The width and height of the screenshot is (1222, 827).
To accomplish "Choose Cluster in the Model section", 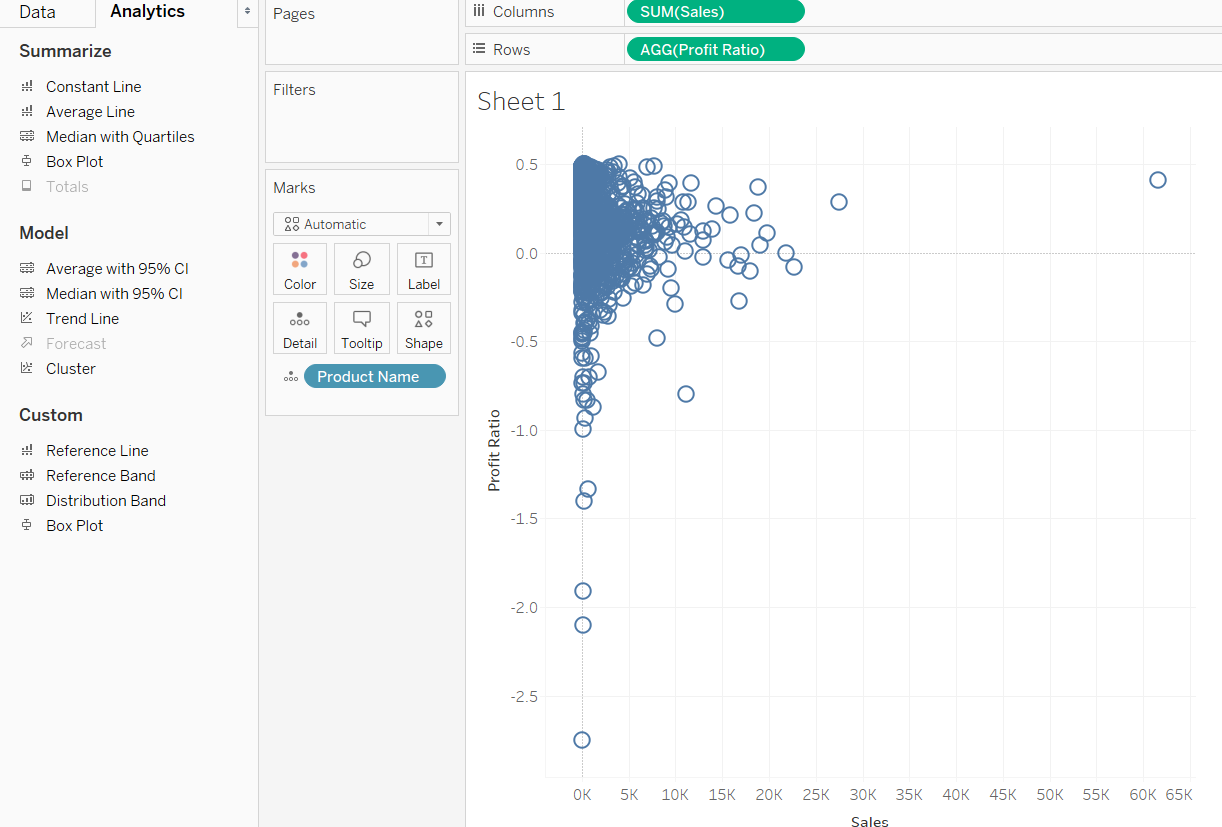I will click(x=71, y=368).
